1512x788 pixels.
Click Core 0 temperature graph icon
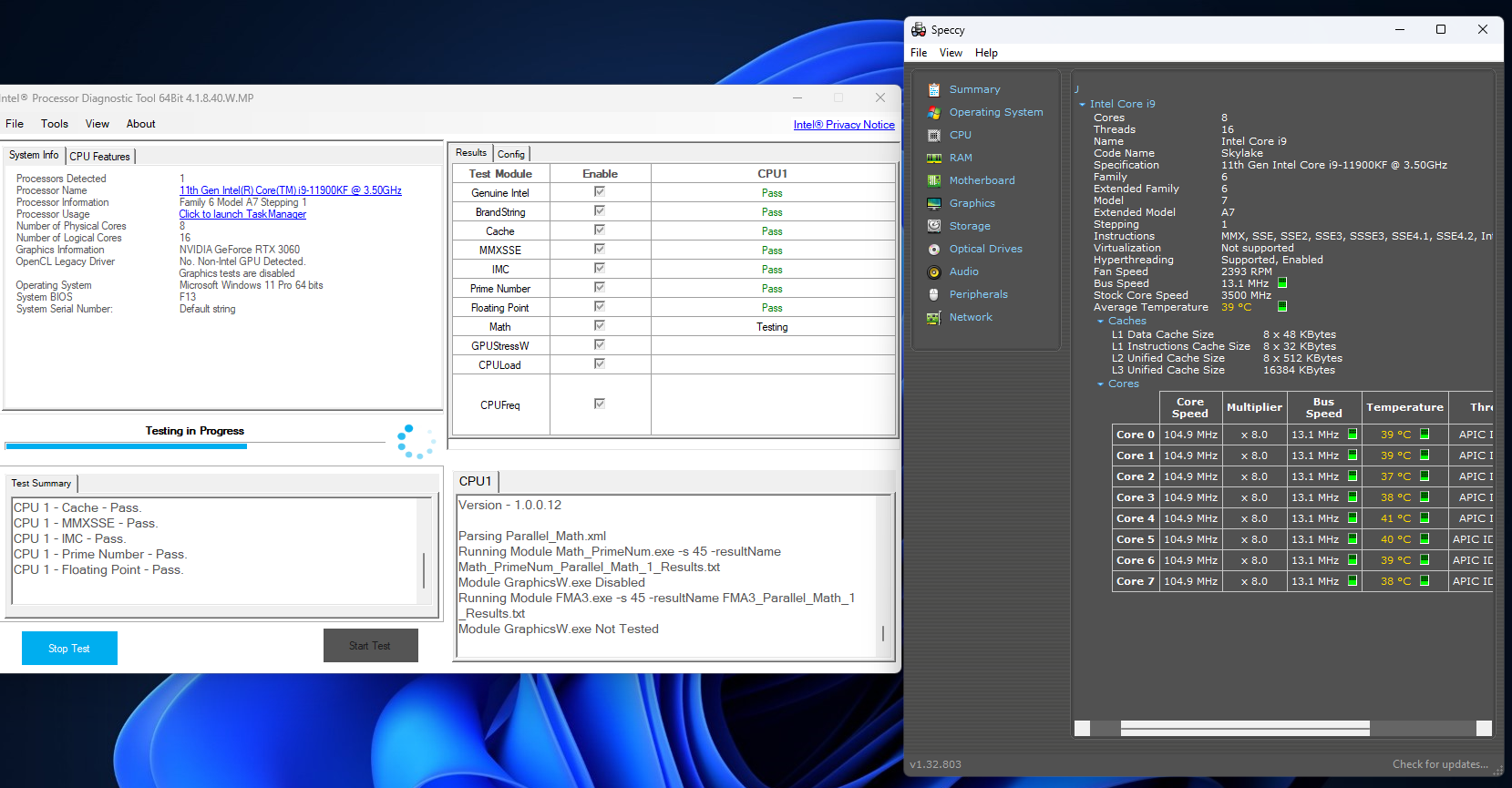point(1425,435)
